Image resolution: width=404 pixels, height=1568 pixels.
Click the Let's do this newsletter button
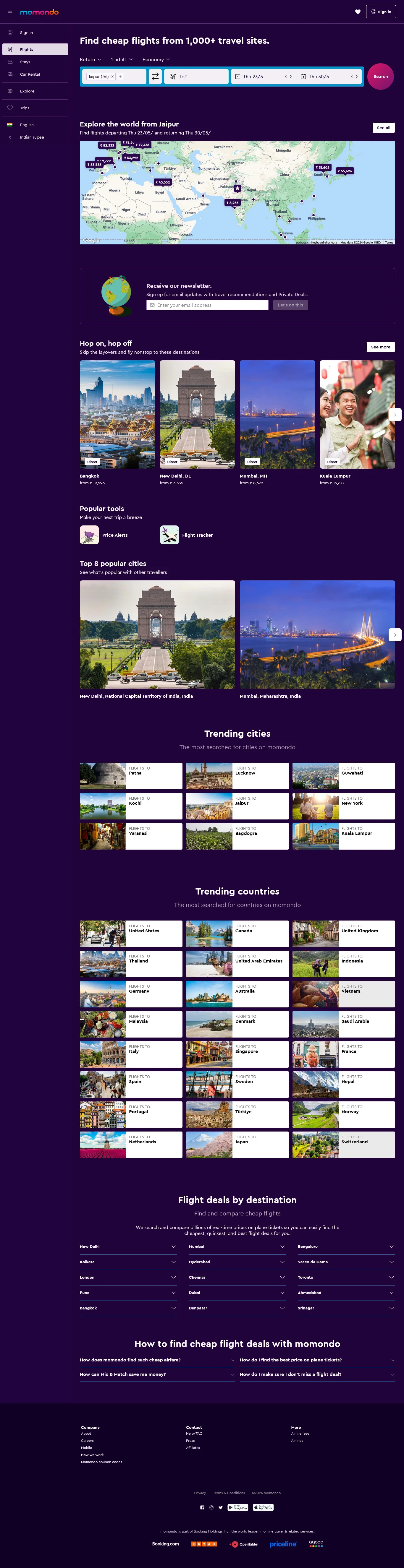[x=291, y=305]
